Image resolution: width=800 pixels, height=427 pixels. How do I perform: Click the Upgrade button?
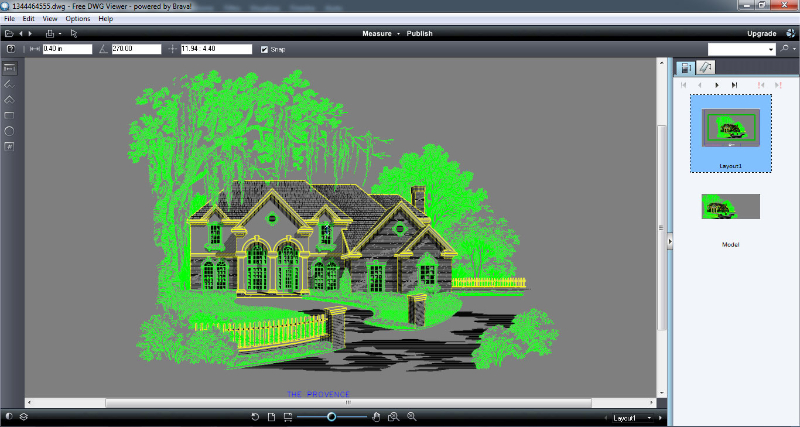point(761,33)
